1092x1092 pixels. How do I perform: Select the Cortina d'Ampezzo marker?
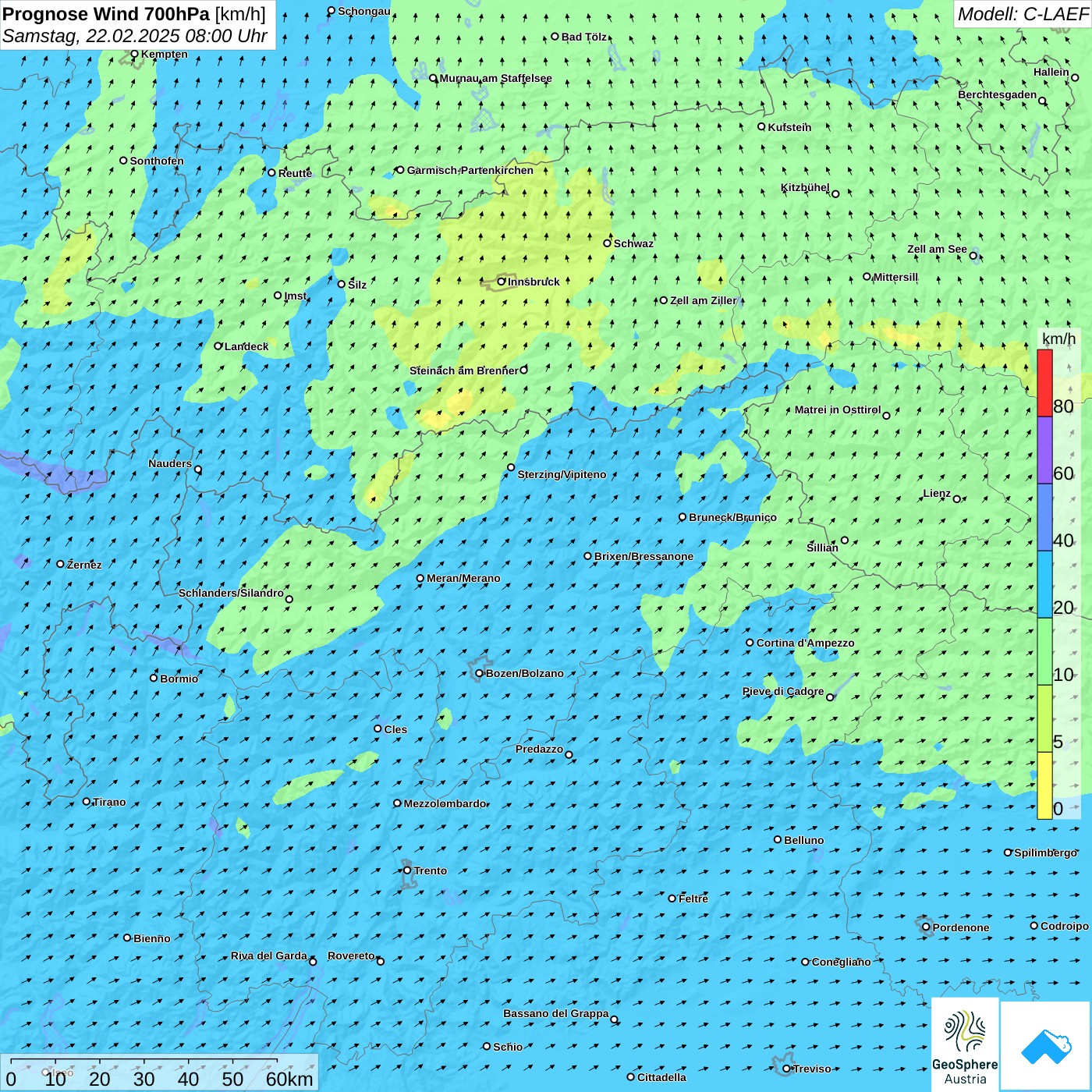click(750, 643)
